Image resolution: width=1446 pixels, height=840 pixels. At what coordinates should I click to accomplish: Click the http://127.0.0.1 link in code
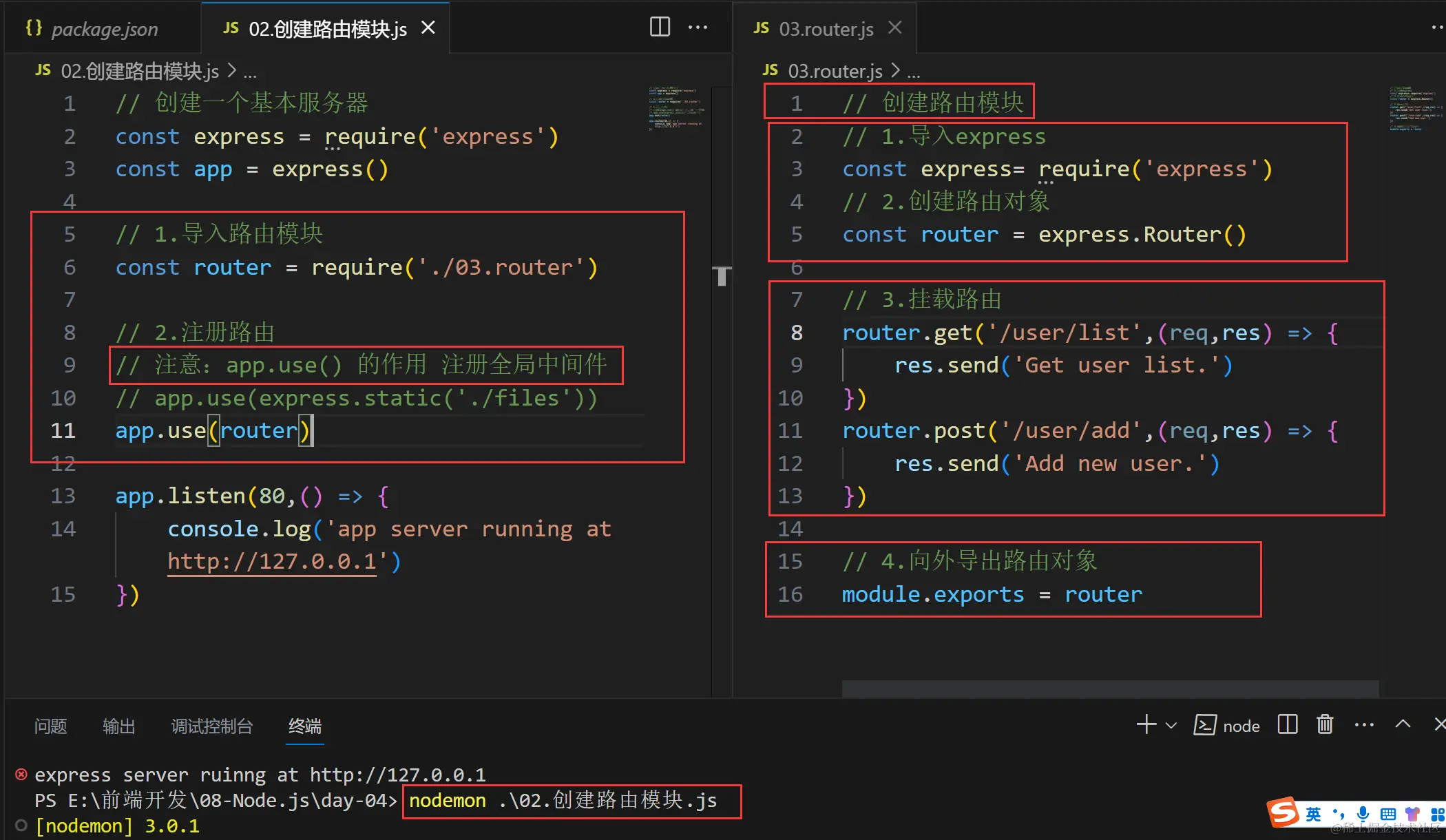coord(272,561)
